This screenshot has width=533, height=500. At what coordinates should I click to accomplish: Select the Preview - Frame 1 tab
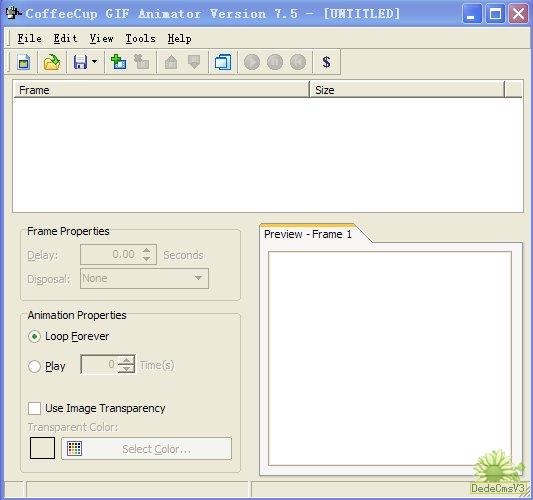308,234
